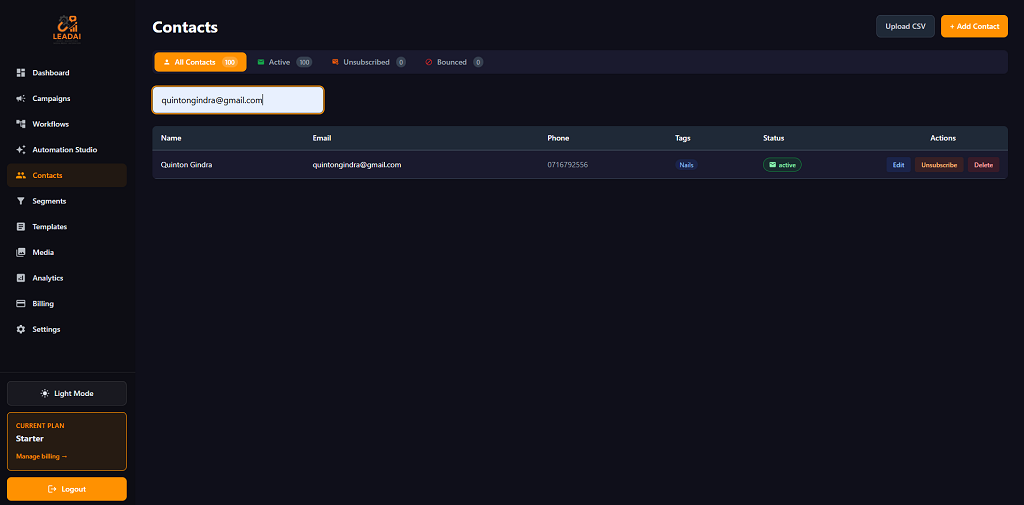Click the Automation Studio sparkle icon
1024x505 pixels.
[21, 150]
